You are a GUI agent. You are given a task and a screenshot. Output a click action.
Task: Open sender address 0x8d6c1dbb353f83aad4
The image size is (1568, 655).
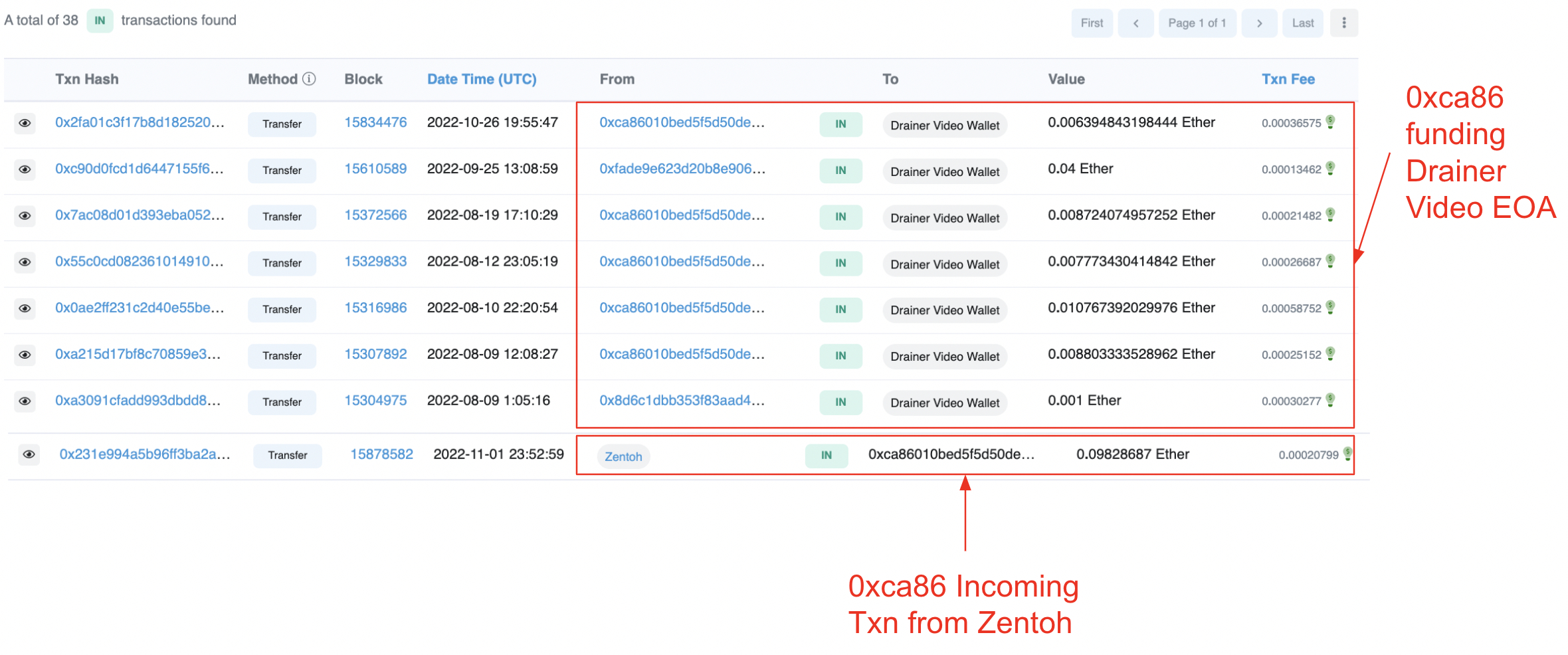coord(682,401)
